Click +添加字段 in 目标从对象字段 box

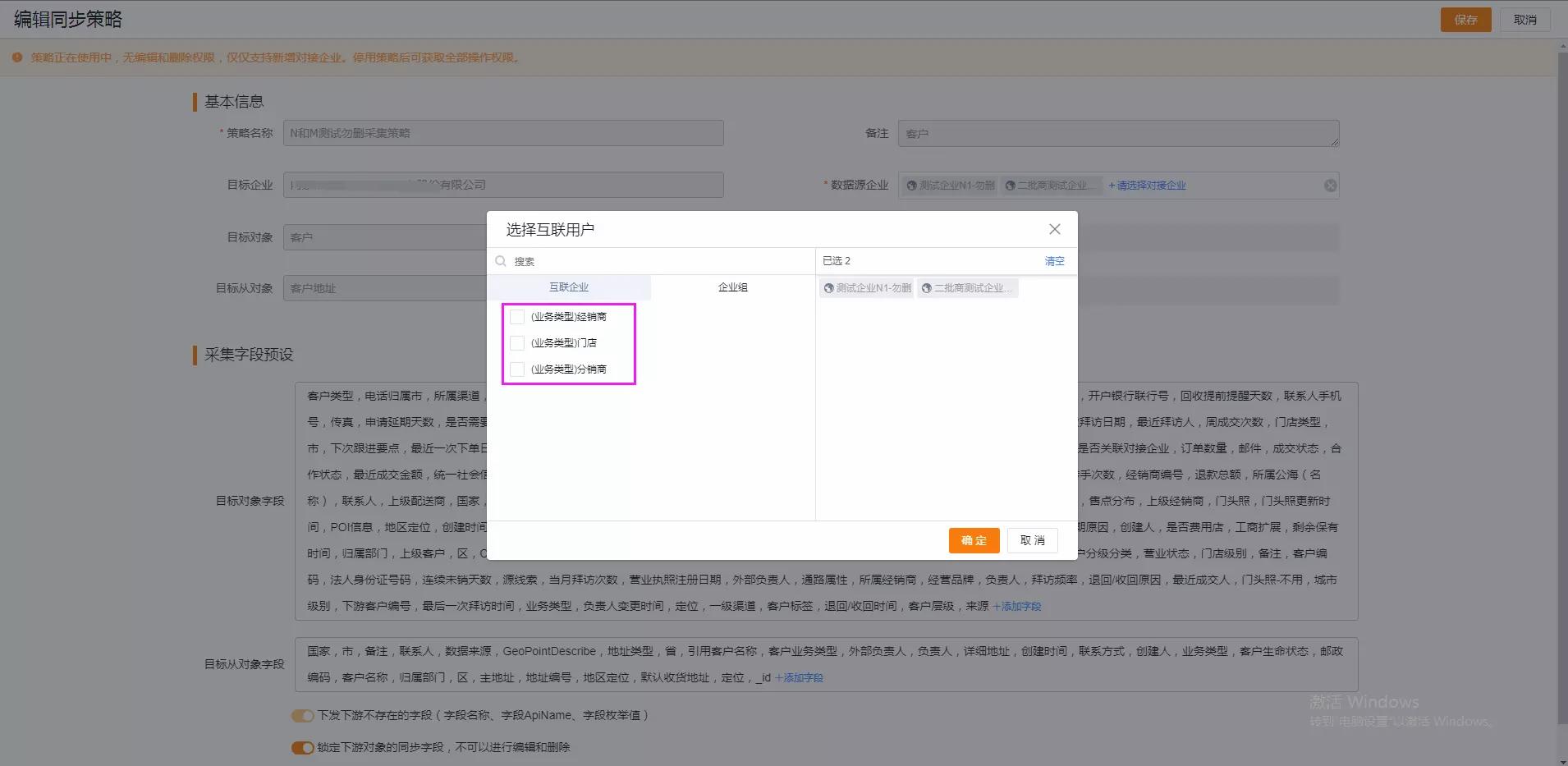click(x=799, y=677)
